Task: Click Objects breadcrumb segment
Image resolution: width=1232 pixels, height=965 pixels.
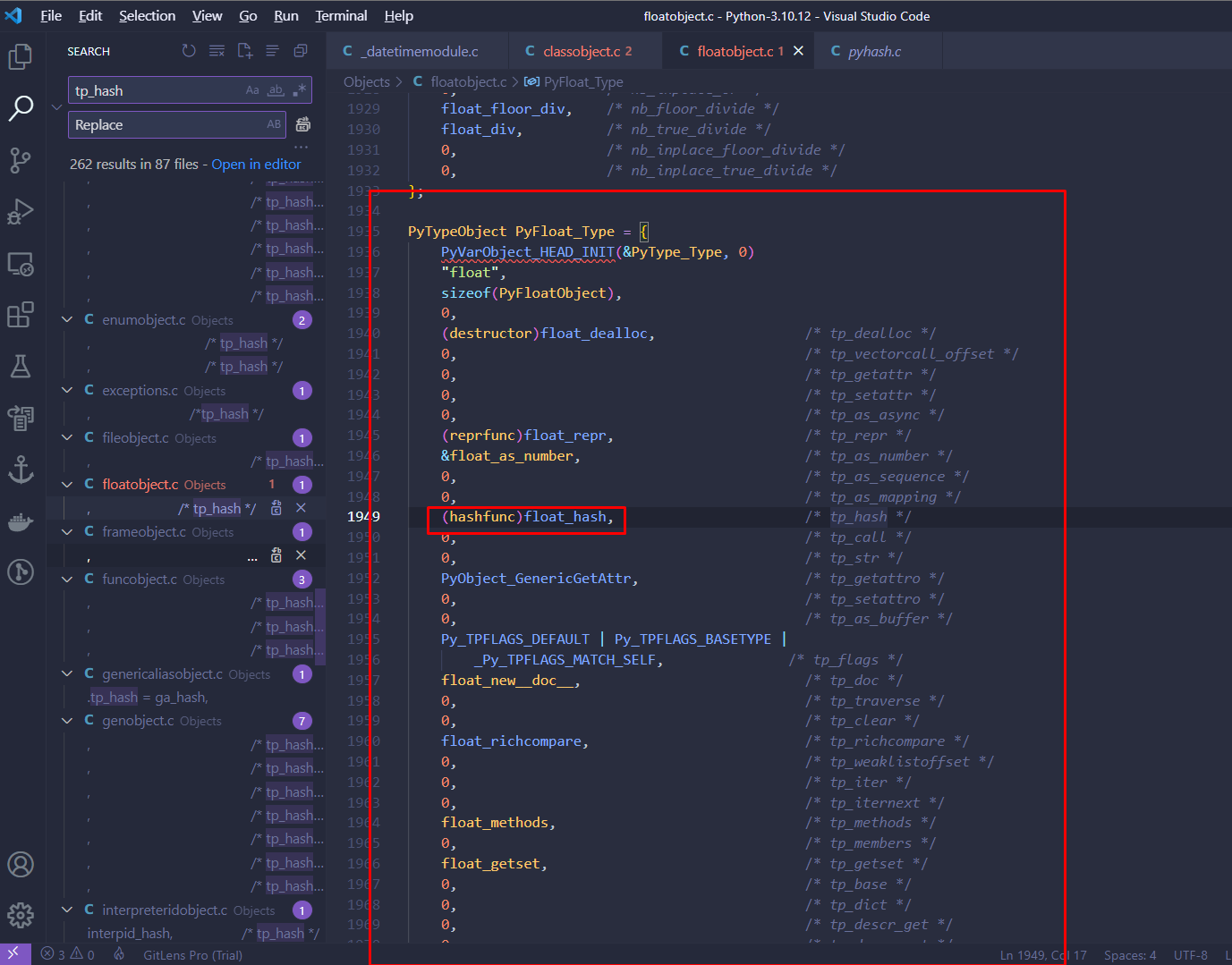Action: [x=367, y=81]
